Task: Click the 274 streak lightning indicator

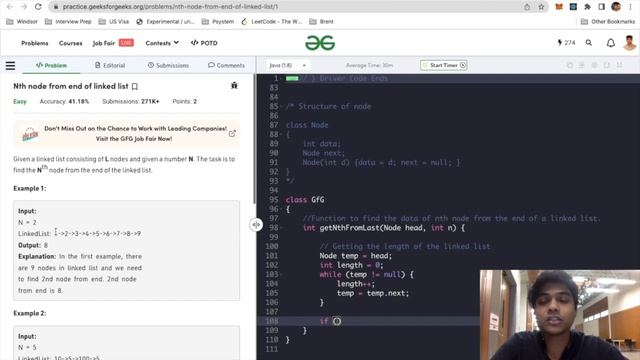Action: coord(566,42)
